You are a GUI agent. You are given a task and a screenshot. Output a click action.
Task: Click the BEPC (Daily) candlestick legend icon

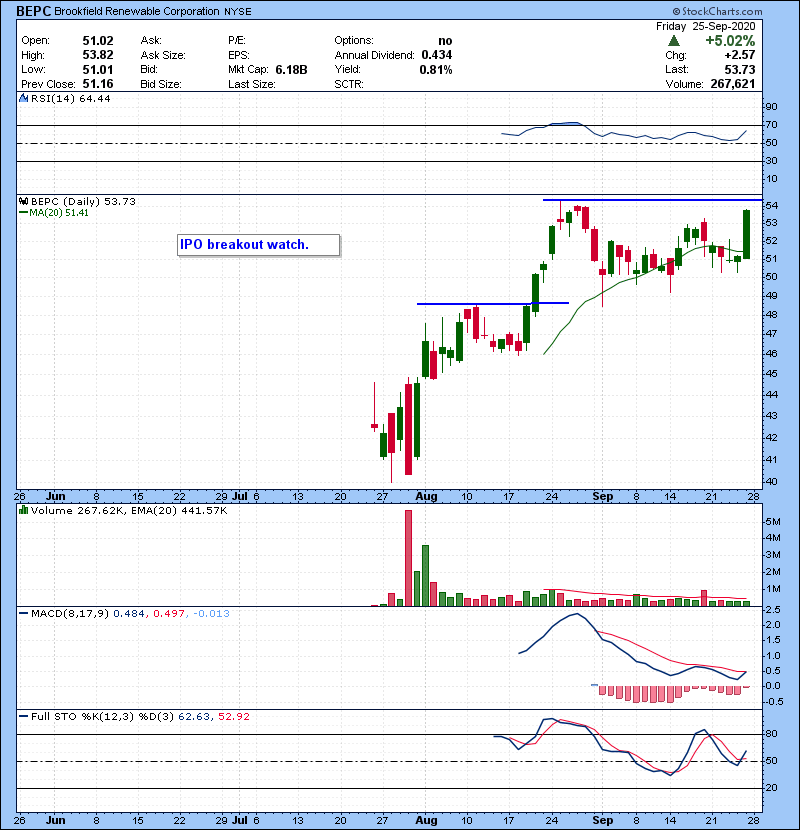pos(23,201)
